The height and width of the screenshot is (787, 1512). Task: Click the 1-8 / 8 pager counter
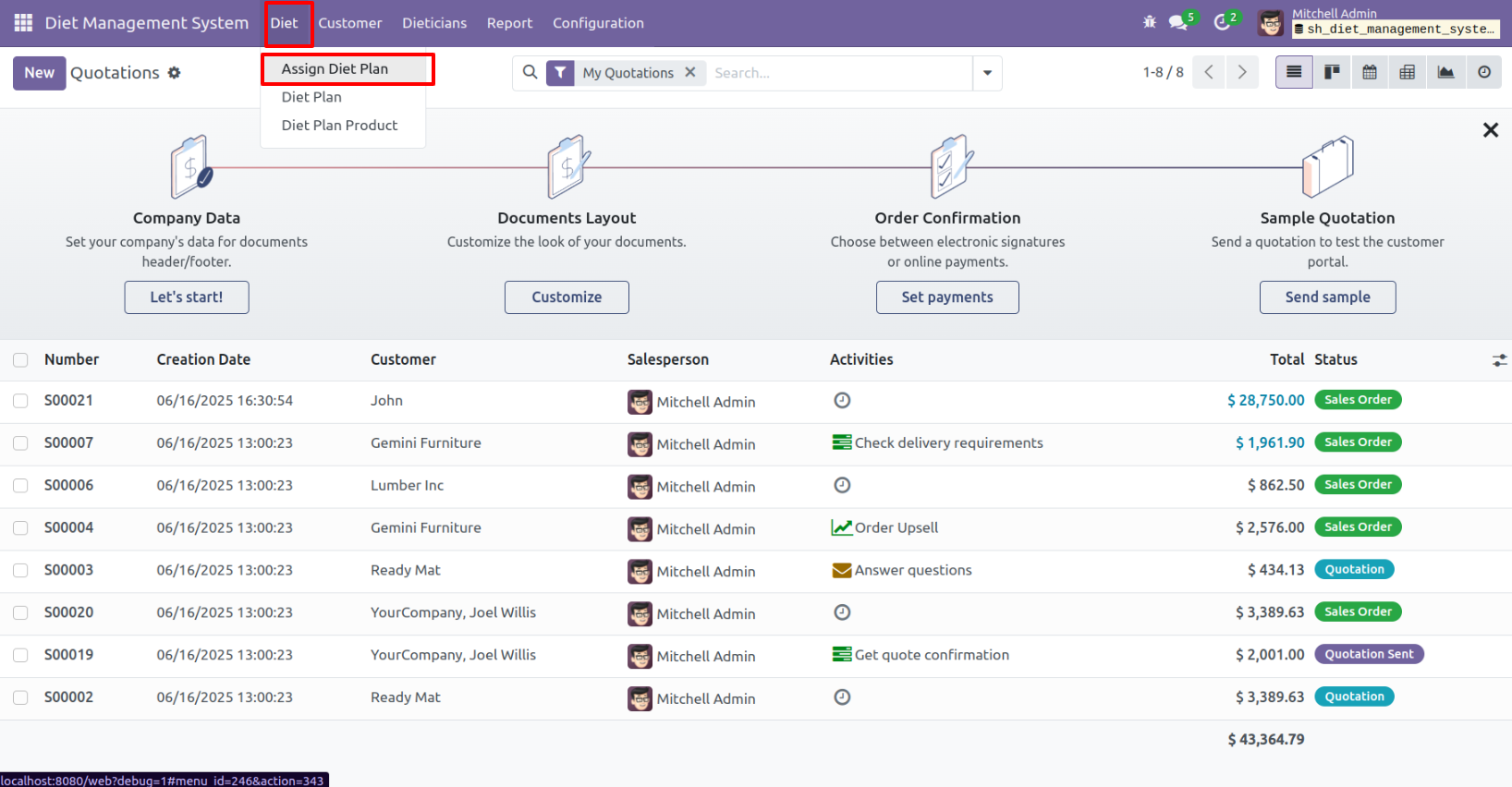click(1163, 72)
